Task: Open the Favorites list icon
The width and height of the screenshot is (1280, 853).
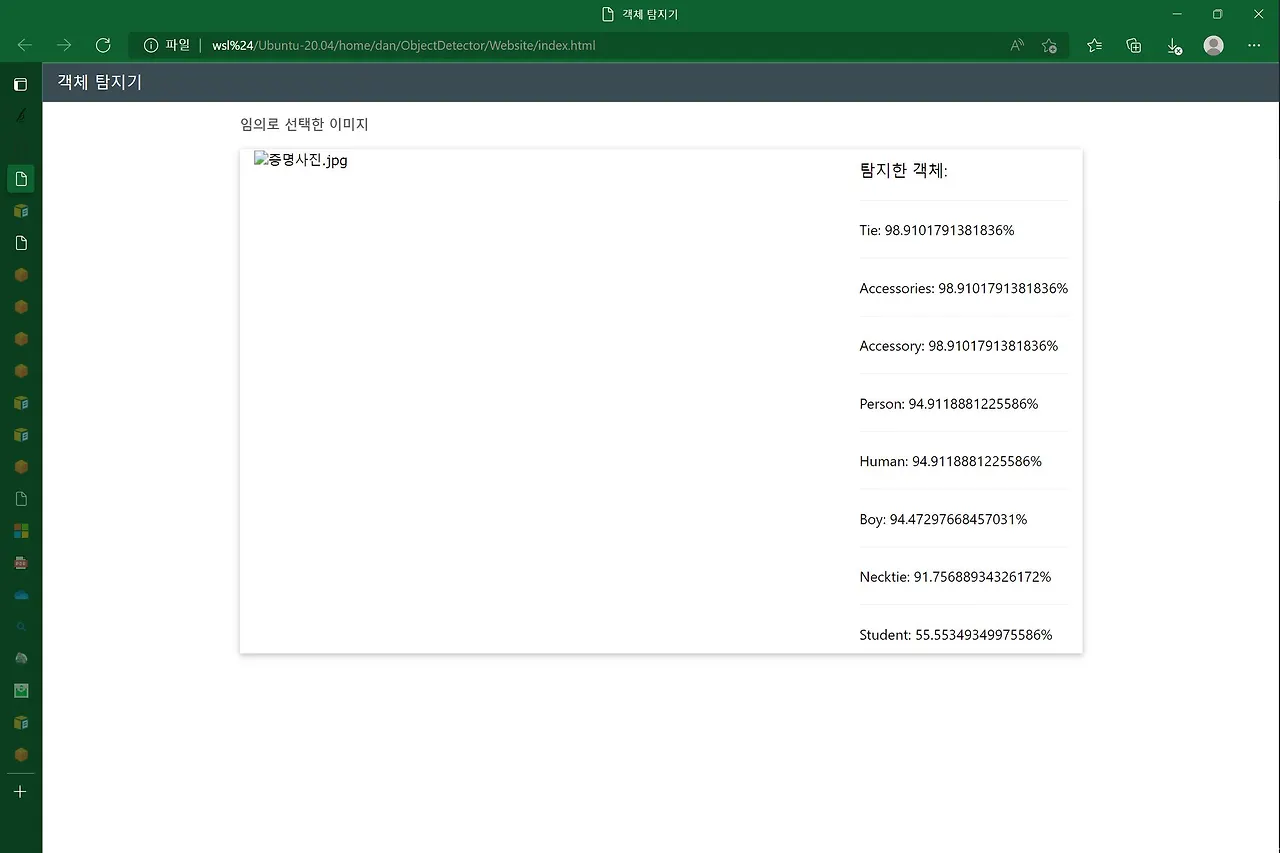Action: click(1094, 45)
